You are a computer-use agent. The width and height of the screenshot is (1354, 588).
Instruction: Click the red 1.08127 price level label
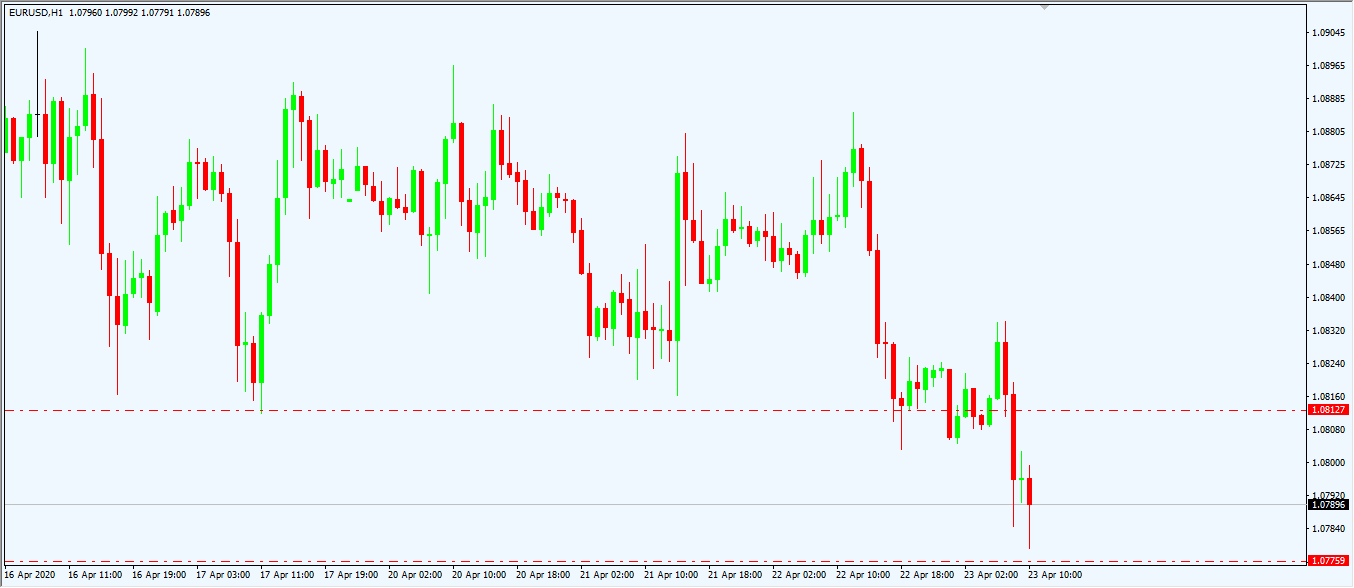(1329, 410)
